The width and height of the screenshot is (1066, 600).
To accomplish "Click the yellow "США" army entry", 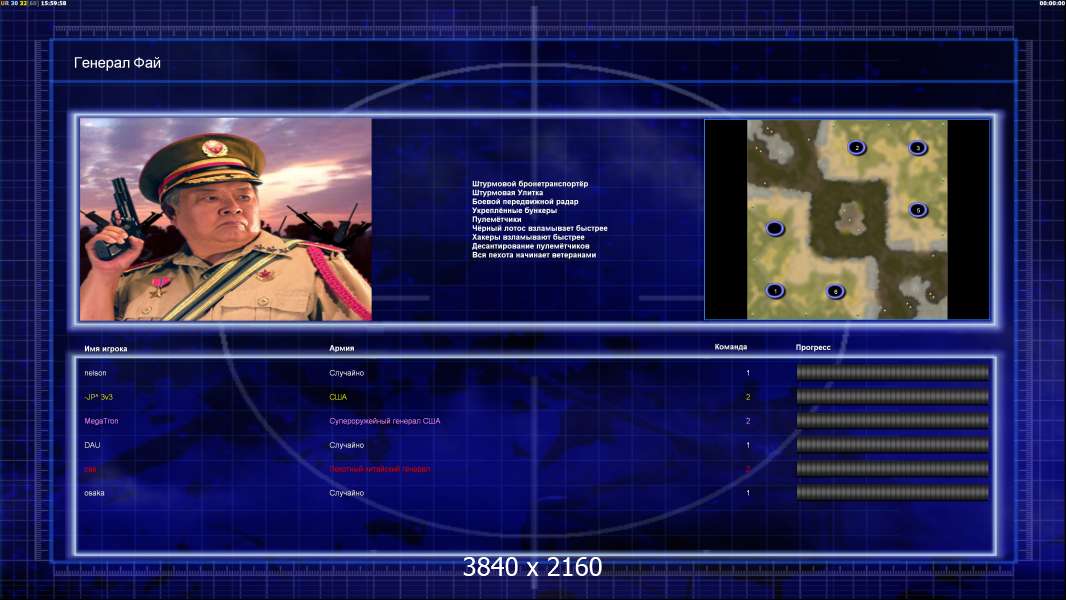I will coord(338,397).
